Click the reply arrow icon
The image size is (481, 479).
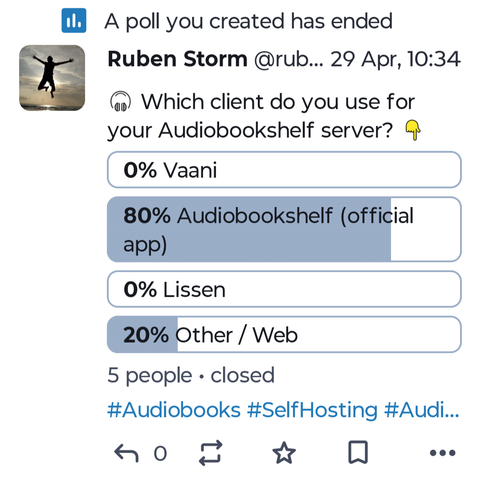(126, 453)
